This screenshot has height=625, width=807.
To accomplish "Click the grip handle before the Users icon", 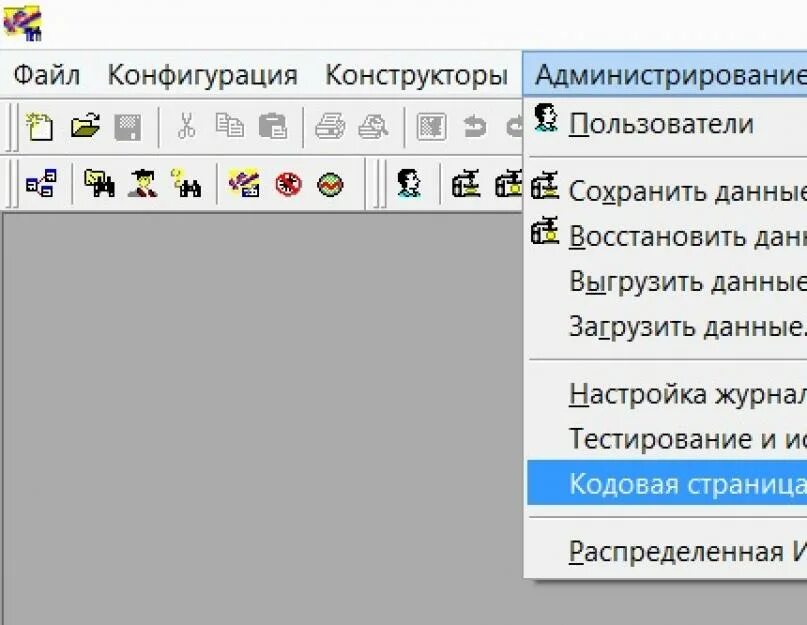I will tap(380, 183).
